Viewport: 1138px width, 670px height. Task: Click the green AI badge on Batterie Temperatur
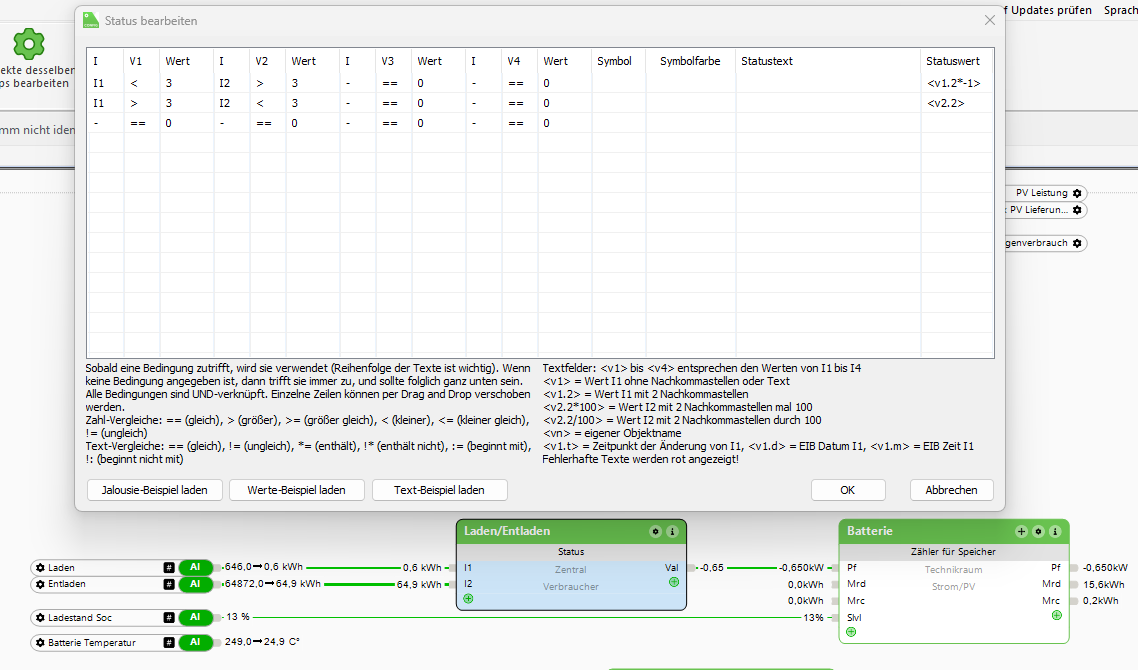(195, 642)
